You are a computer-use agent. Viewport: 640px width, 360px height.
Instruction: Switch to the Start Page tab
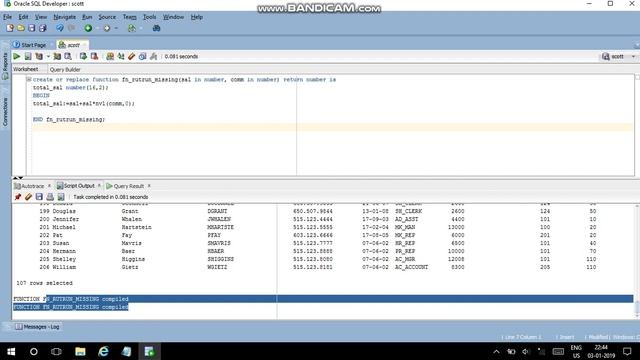pyautogui.click(x=29, y=45)
